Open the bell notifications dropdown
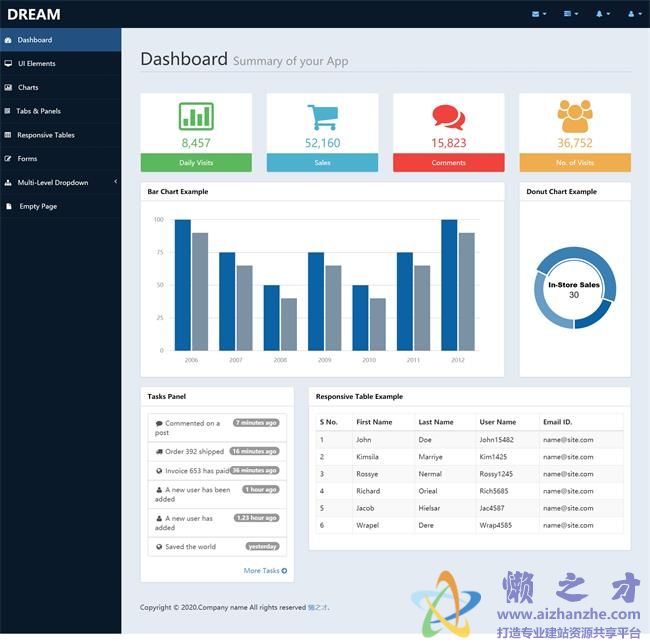This screenshot has width=650, height=643. 602,14
